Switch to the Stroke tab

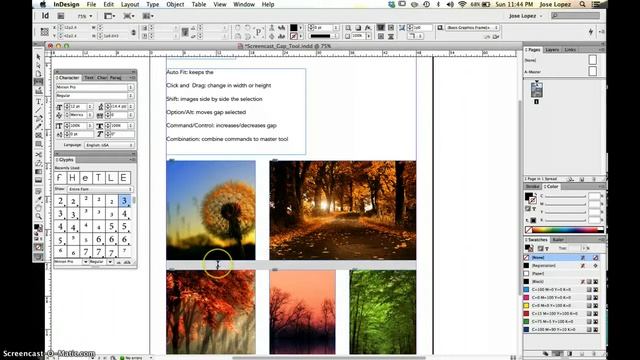(532, 187)
